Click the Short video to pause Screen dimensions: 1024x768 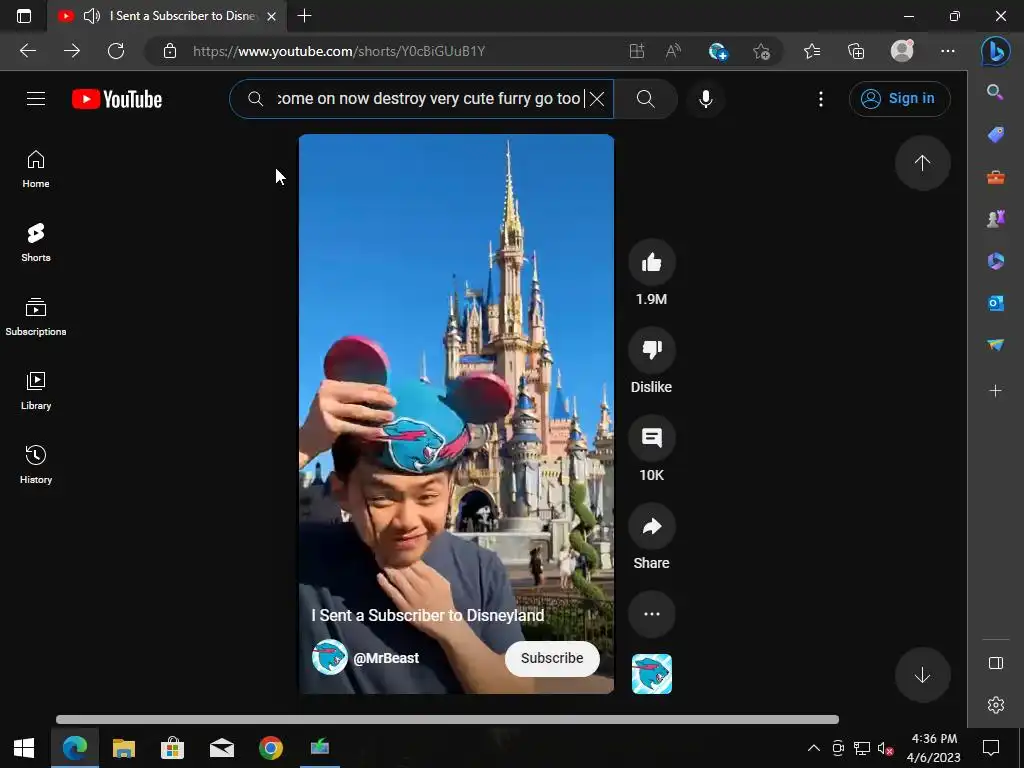click(456, 414)
